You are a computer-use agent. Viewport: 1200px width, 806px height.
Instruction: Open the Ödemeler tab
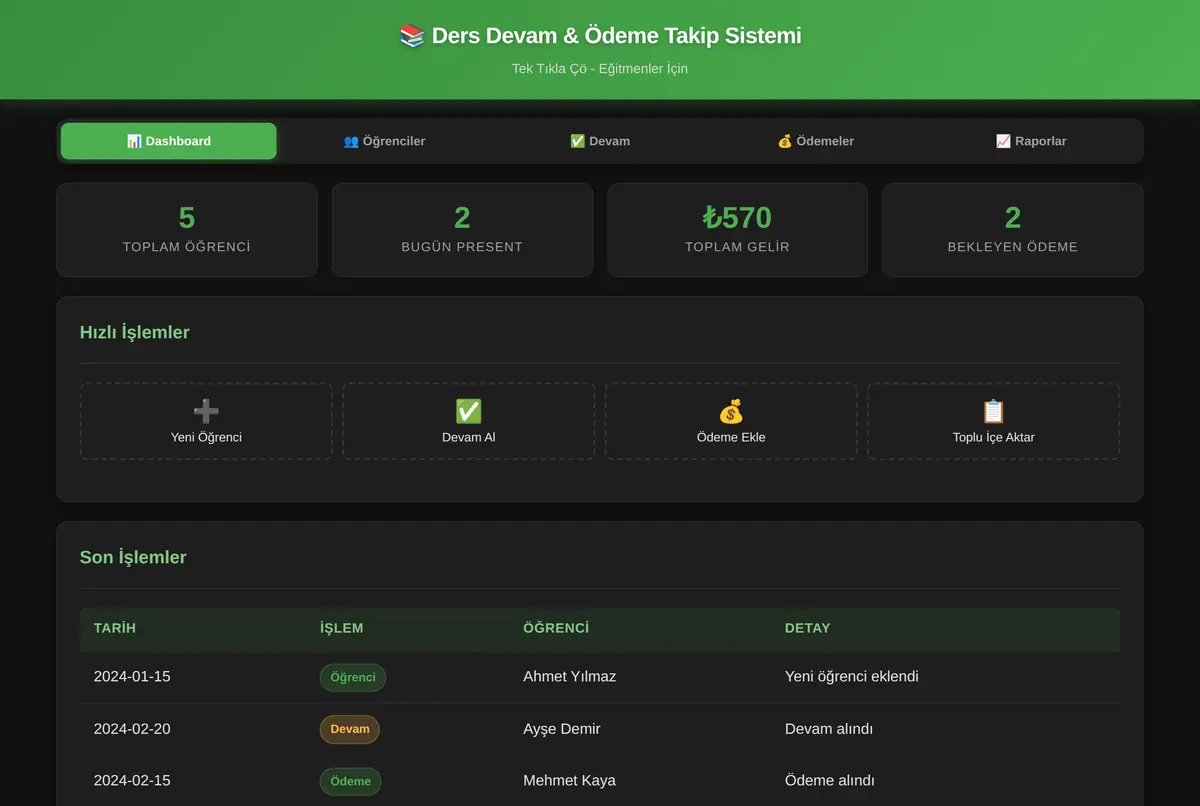coord(816,141)
